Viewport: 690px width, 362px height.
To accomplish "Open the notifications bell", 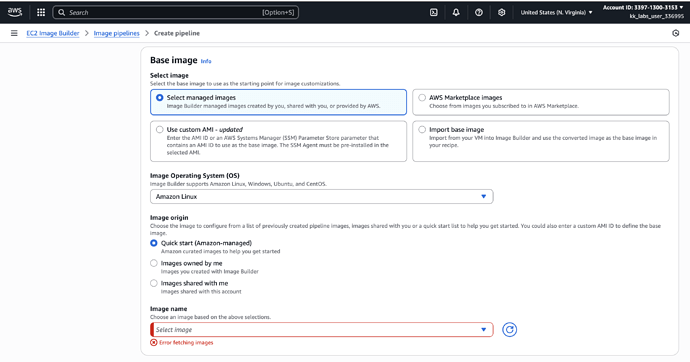I will click(x=456, y=12).
